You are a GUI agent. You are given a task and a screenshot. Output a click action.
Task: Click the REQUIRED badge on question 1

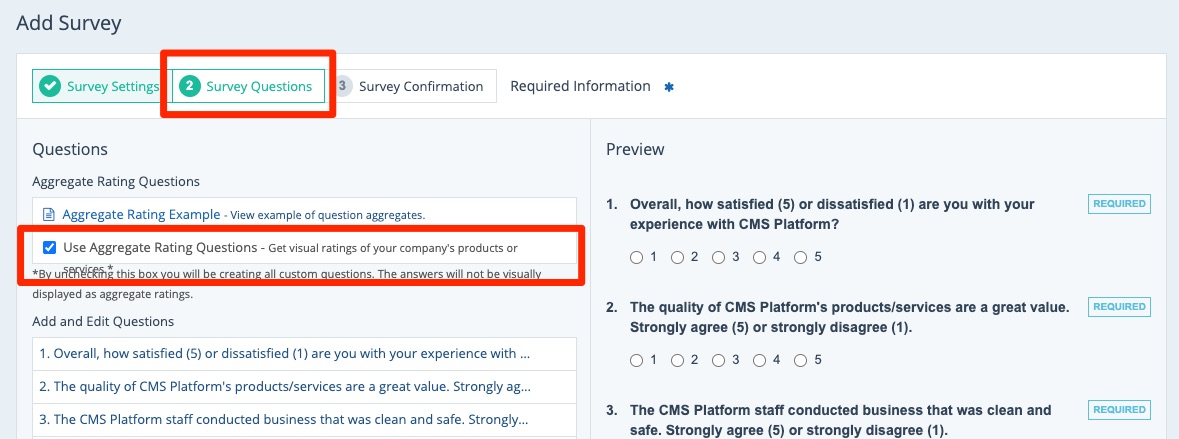[1119, 204]
